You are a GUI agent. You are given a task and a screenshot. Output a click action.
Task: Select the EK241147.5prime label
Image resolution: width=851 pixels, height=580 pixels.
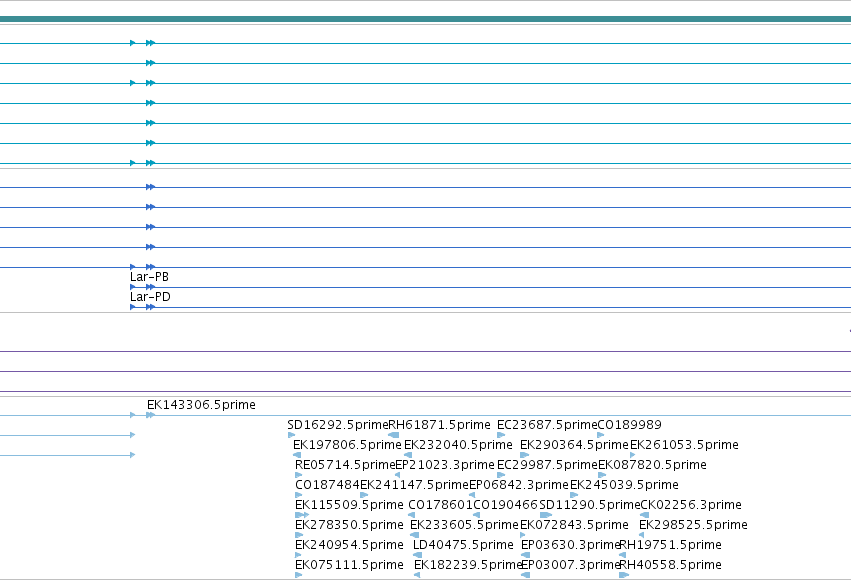click(x=414, y=485)
